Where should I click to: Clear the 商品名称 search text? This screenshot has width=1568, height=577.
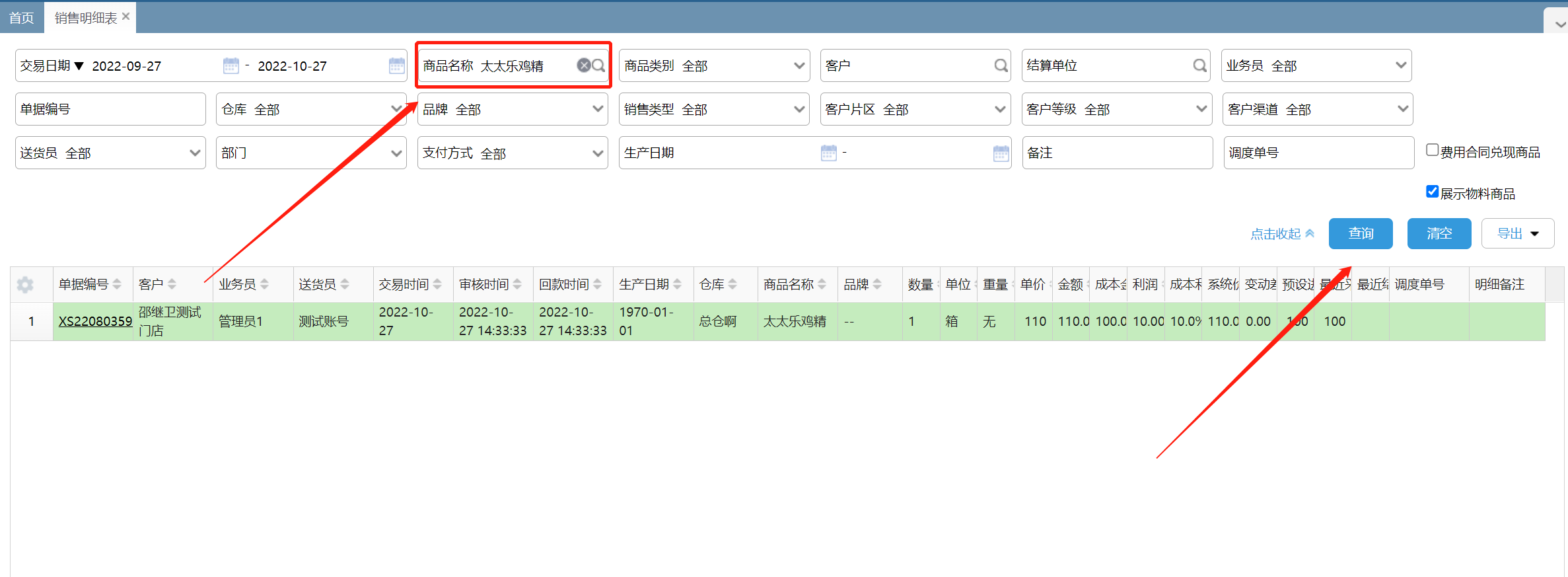pos(584,65)
